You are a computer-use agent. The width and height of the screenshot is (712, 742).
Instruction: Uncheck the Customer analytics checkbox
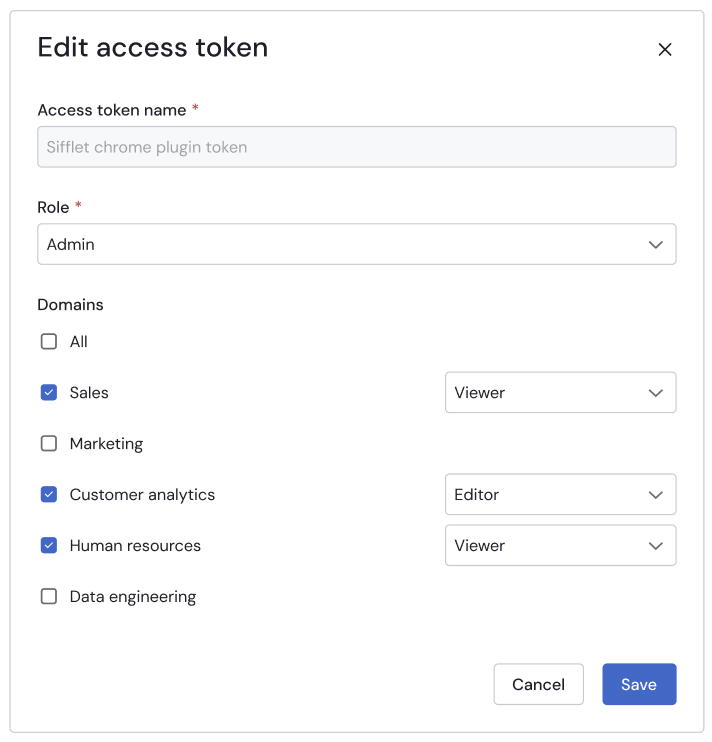(x=49, y=495)
